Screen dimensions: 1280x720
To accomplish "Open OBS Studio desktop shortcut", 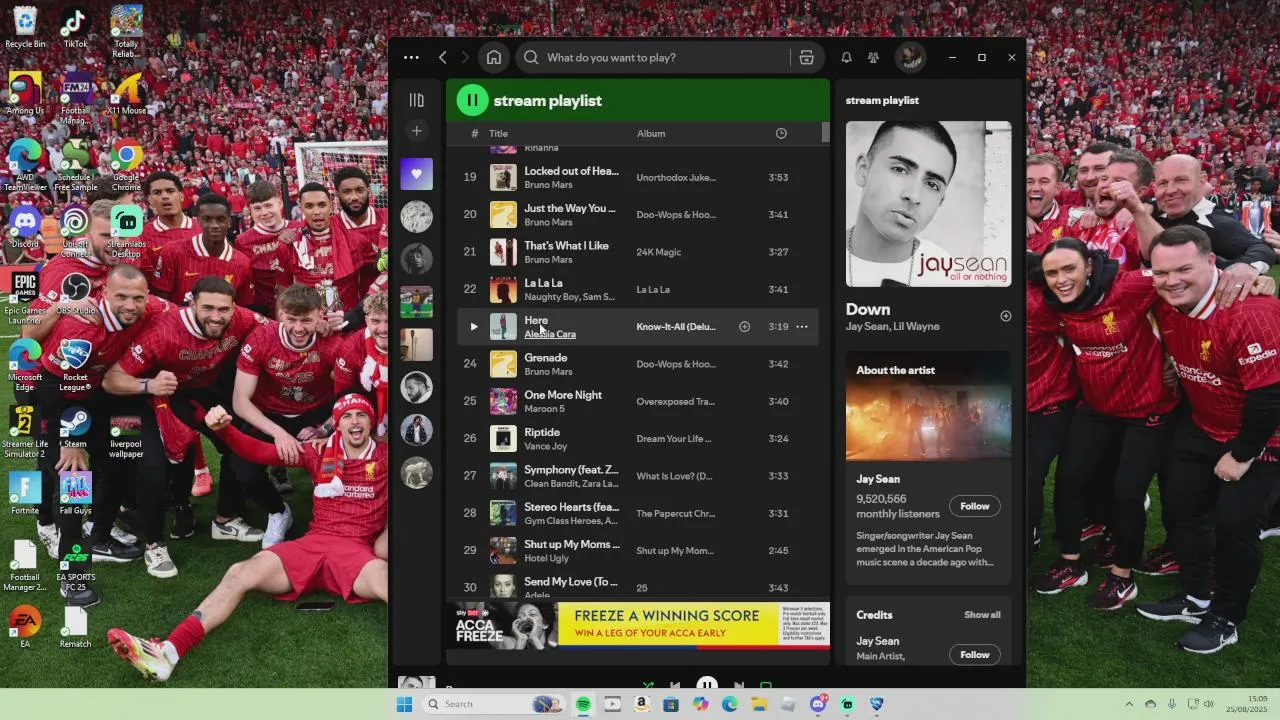I will click(x=75, y=294).
